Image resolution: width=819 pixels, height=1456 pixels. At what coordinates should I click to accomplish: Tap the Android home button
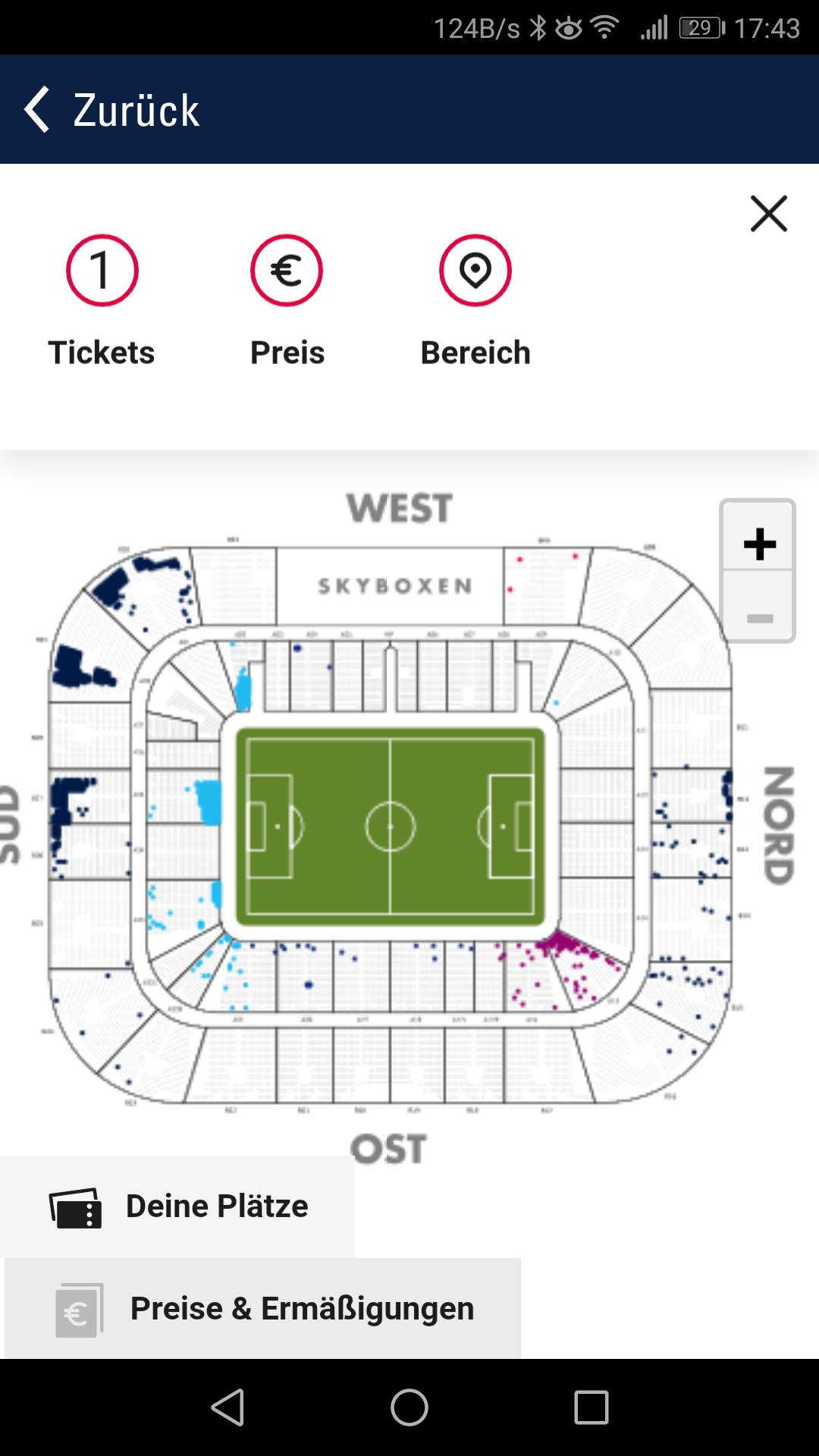pyautogui.click(x=409, y=1407)
